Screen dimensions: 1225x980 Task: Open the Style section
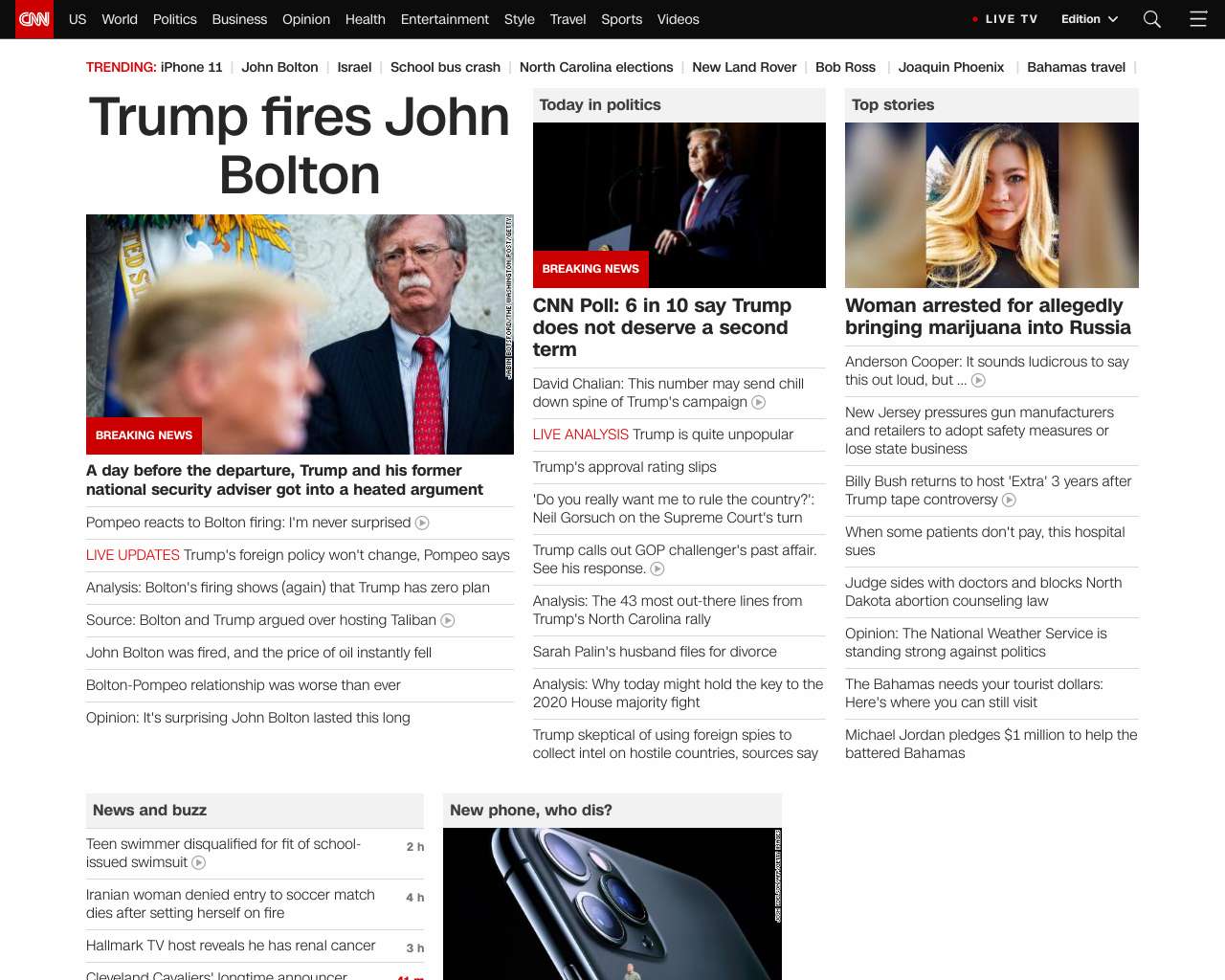520,19
